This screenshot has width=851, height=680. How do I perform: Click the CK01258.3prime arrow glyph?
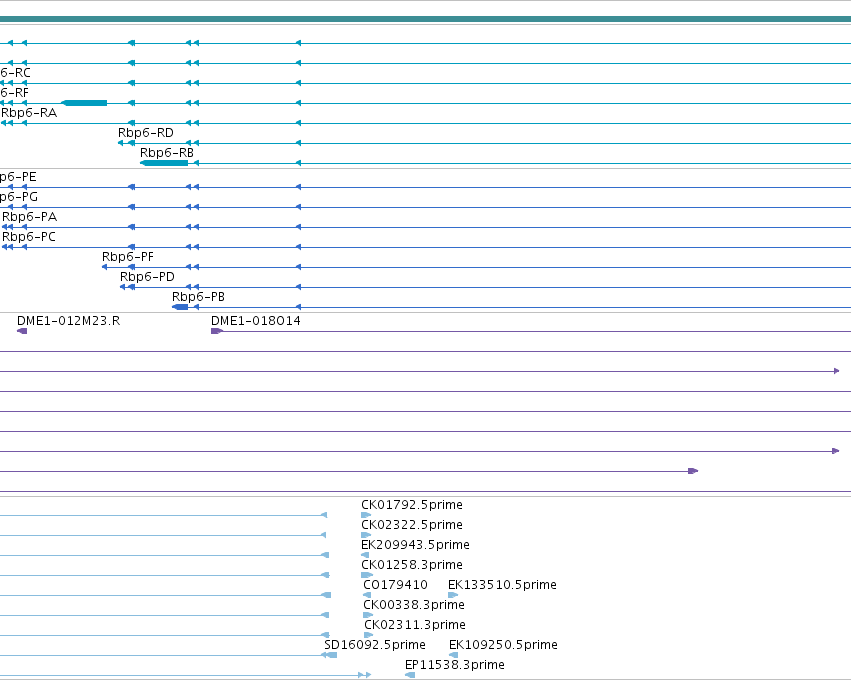pyautogui.click(x=367, y=575)
